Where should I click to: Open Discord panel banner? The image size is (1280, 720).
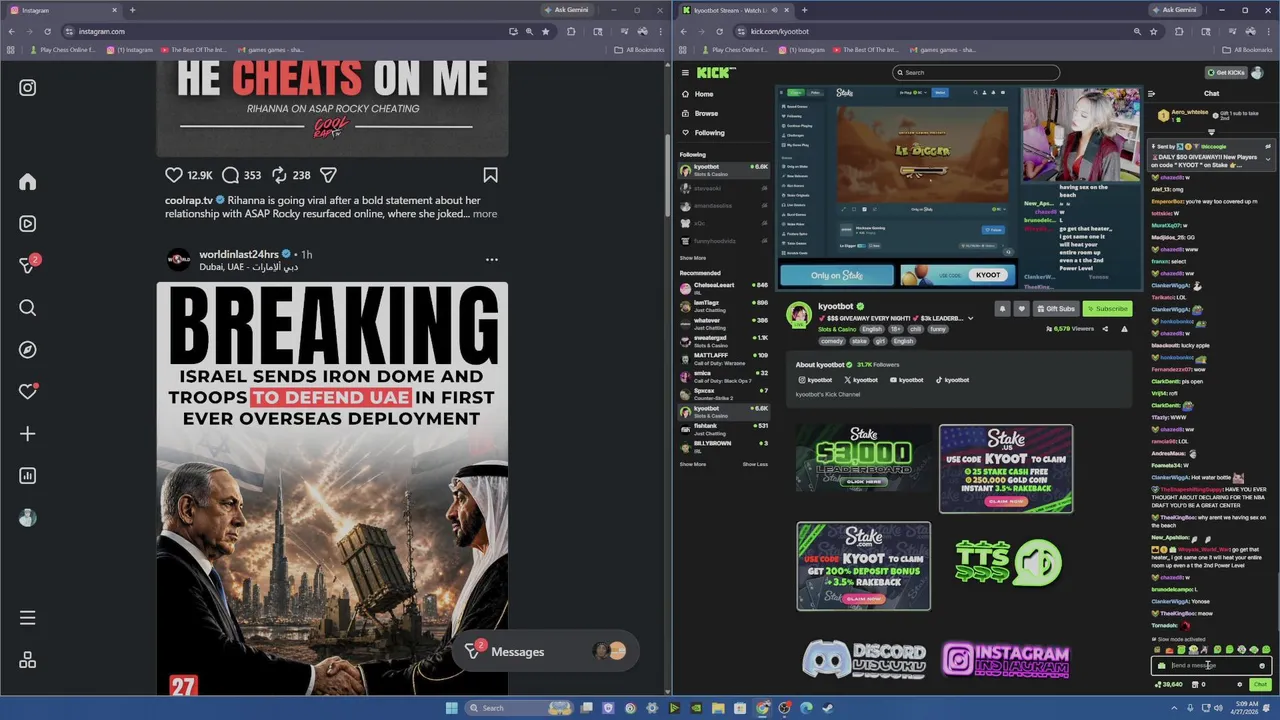click(863, 660)
